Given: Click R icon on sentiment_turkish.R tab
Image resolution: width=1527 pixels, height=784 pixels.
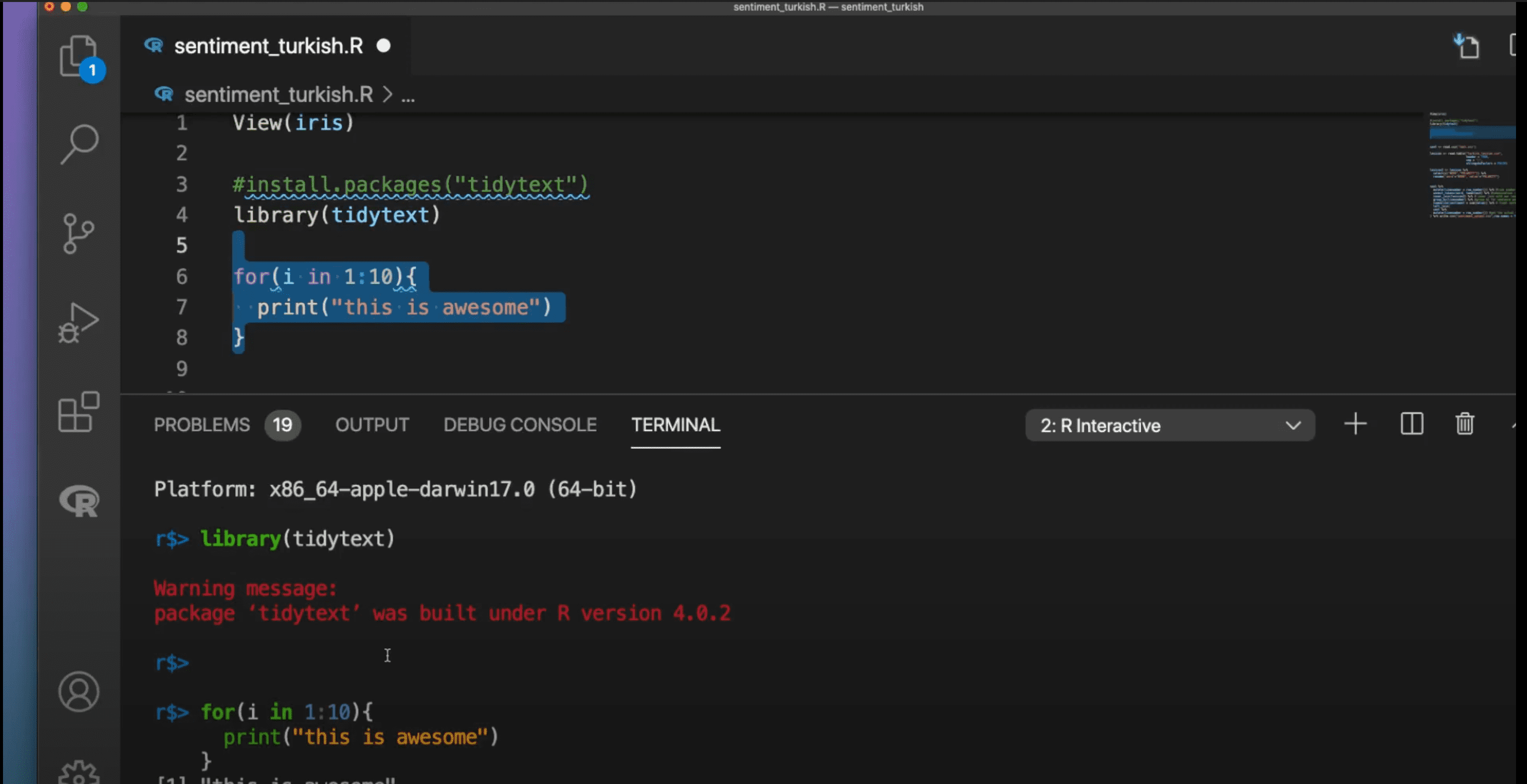Looking at the screenshot, I should (x=154, y=45).
